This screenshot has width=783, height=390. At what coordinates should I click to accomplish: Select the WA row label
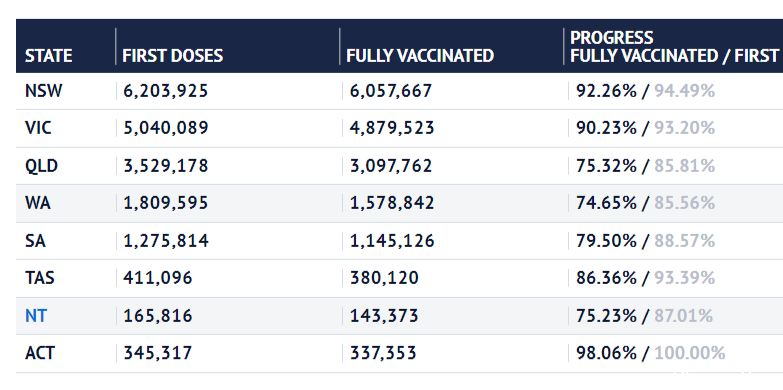pos(37,203)
